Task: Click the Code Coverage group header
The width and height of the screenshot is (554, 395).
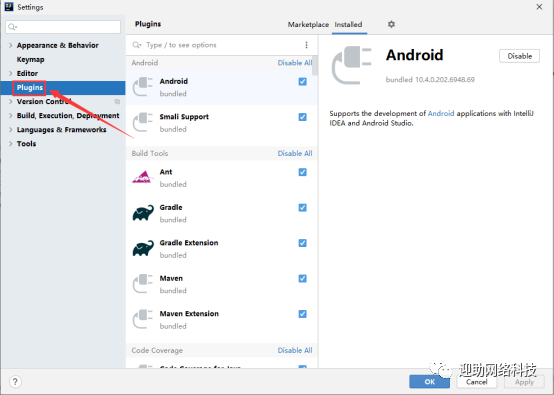Action: click(157, 350)
